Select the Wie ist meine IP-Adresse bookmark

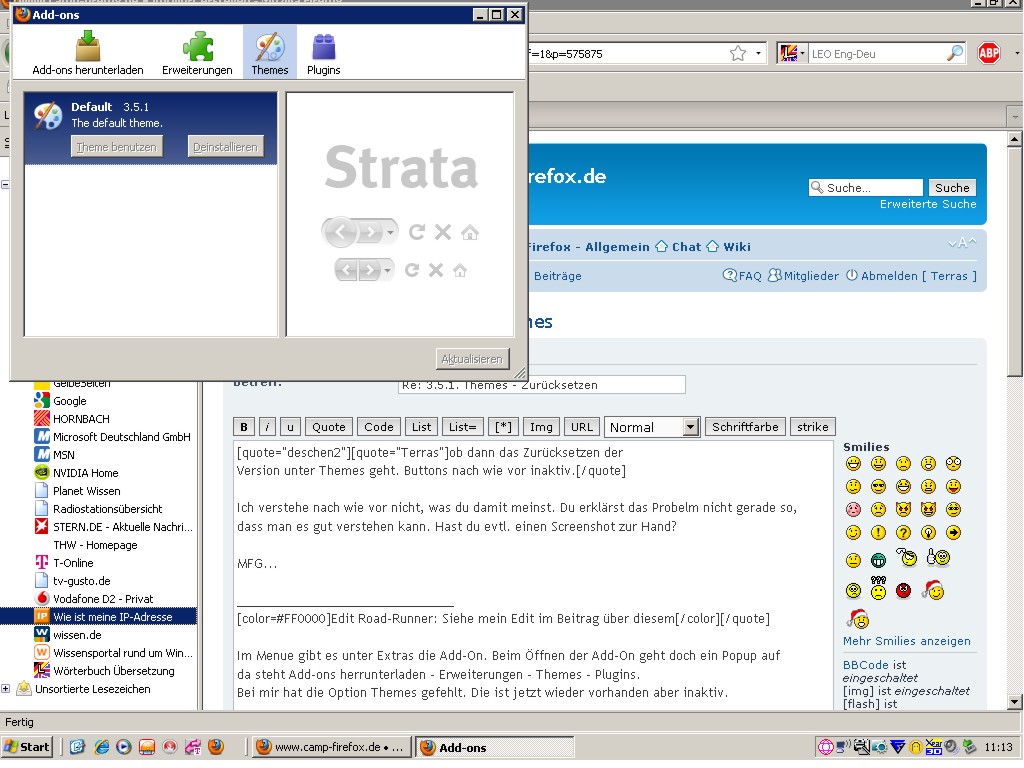(x=112, y=617)
